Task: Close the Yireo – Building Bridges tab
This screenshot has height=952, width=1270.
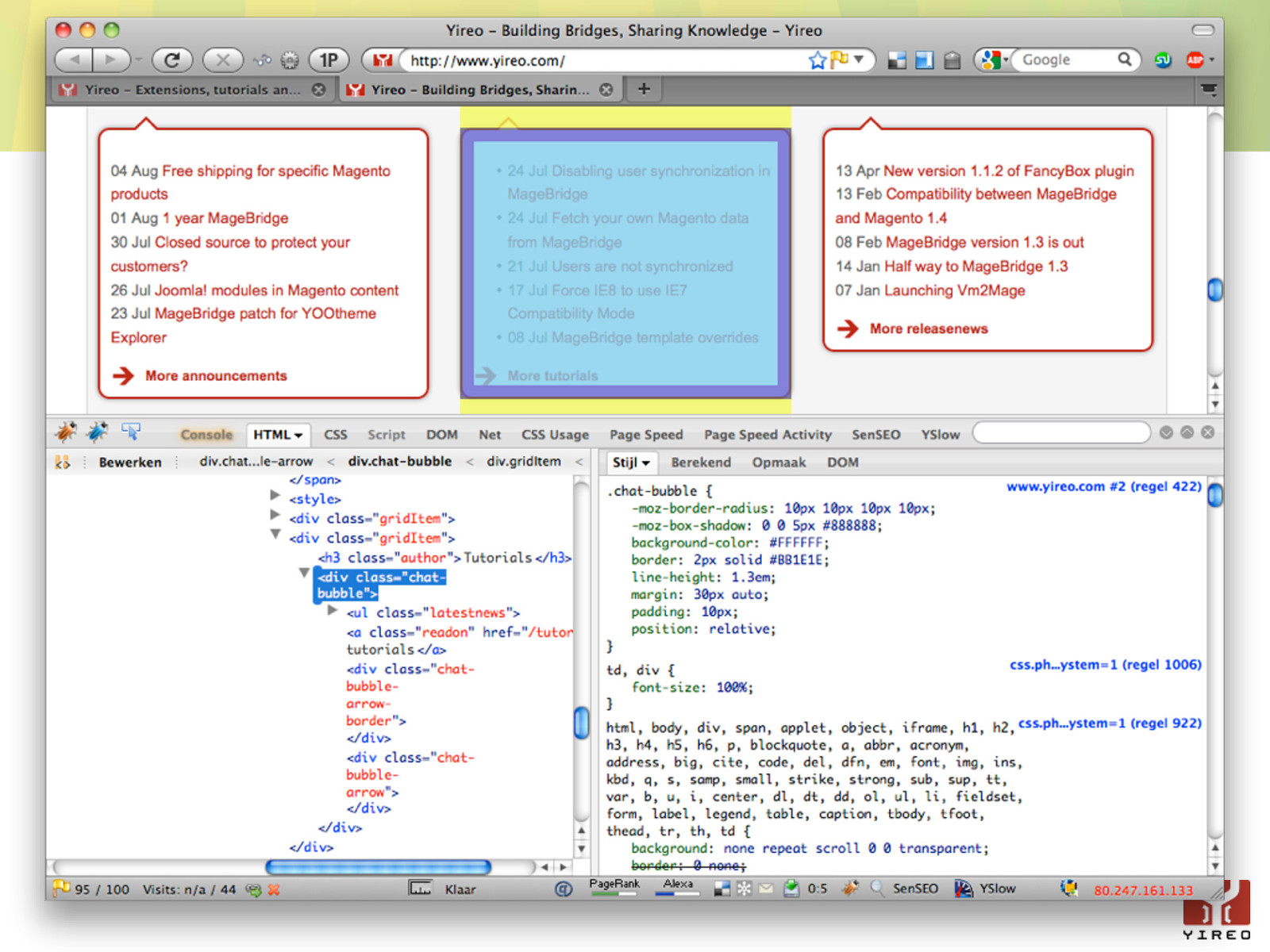Action: 606,90
